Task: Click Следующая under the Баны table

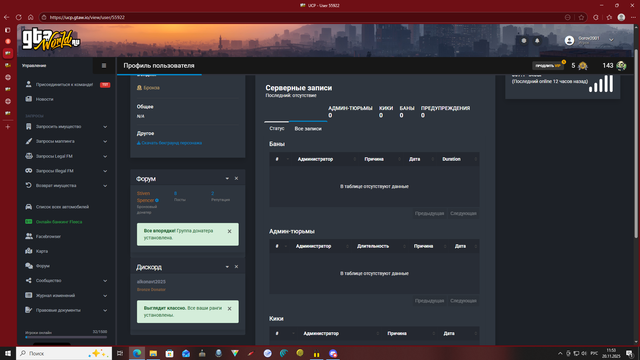Action: (463, 213)
